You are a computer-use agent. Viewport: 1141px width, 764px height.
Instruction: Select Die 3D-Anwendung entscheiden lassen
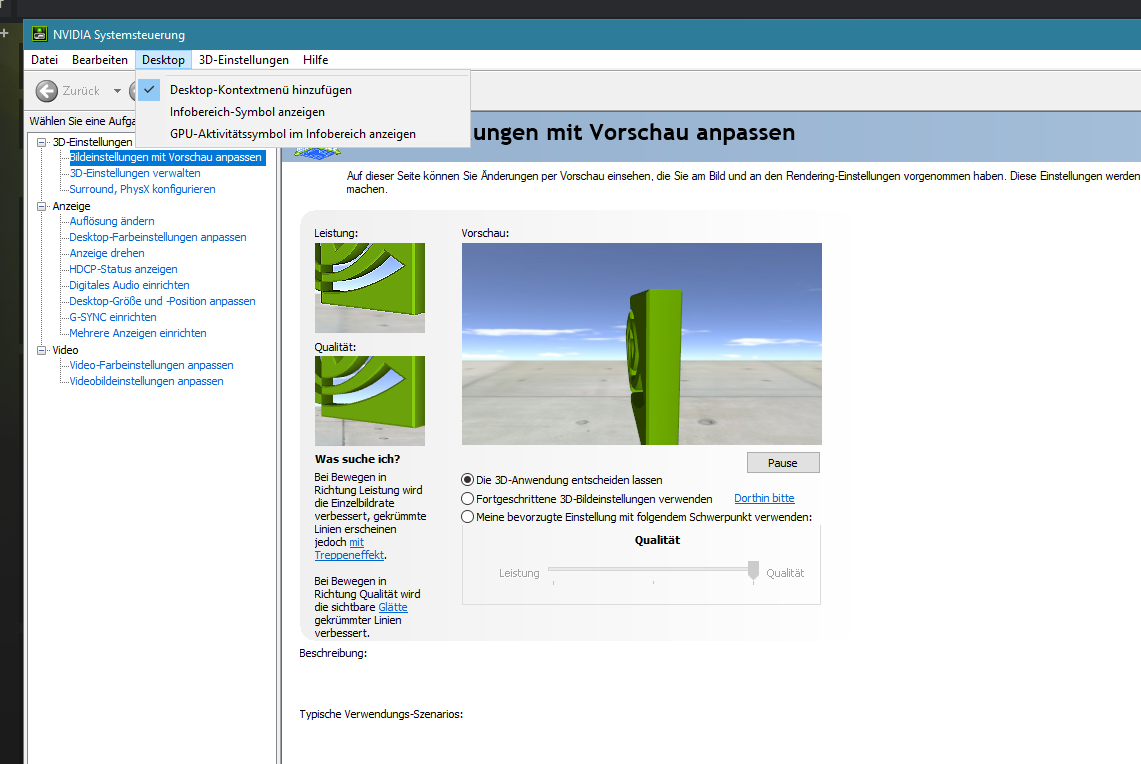pyautogui.click(x=468, y=480)
